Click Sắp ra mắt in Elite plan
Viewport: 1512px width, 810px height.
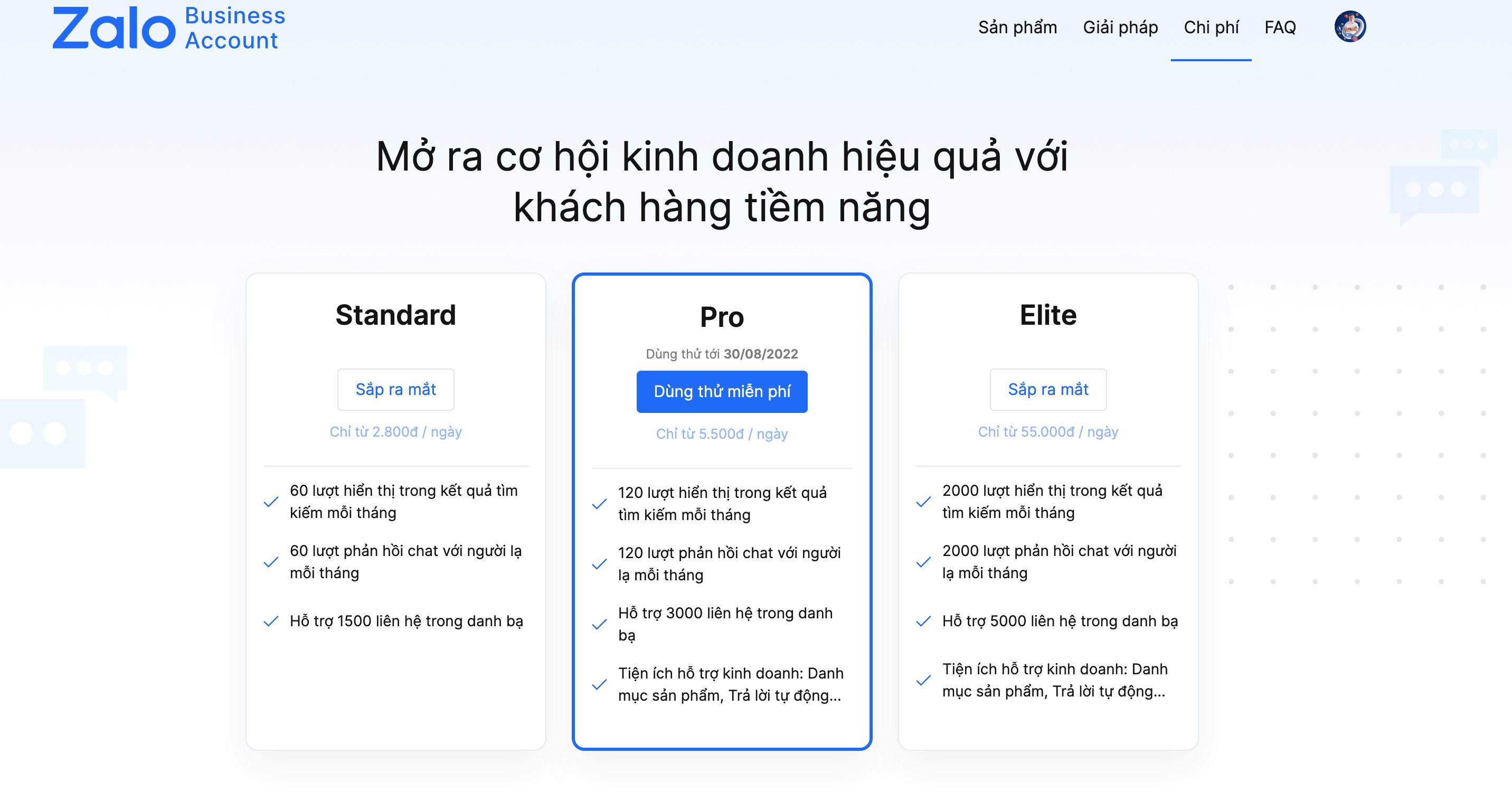pyautogui.click(x=1048, y=389)
